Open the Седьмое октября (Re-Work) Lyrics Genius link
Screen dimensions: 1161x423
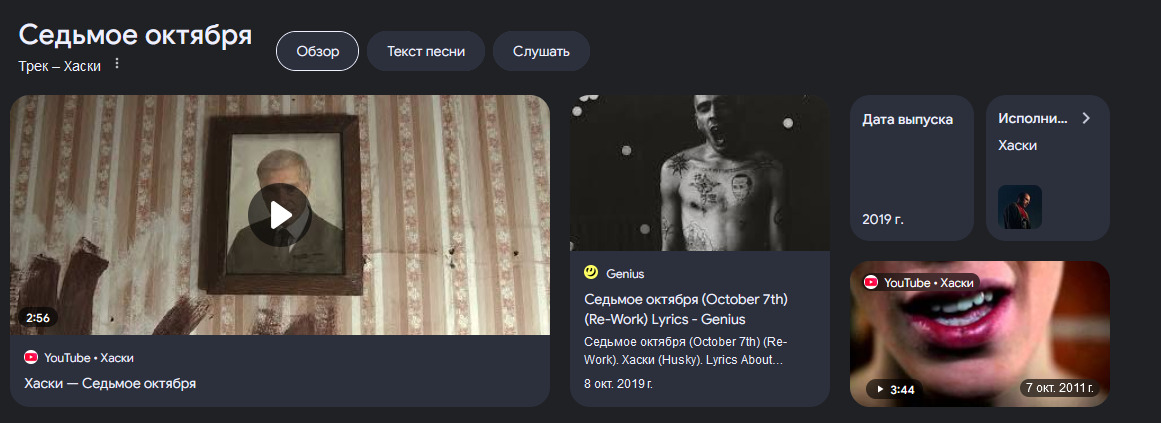[685, 310]
